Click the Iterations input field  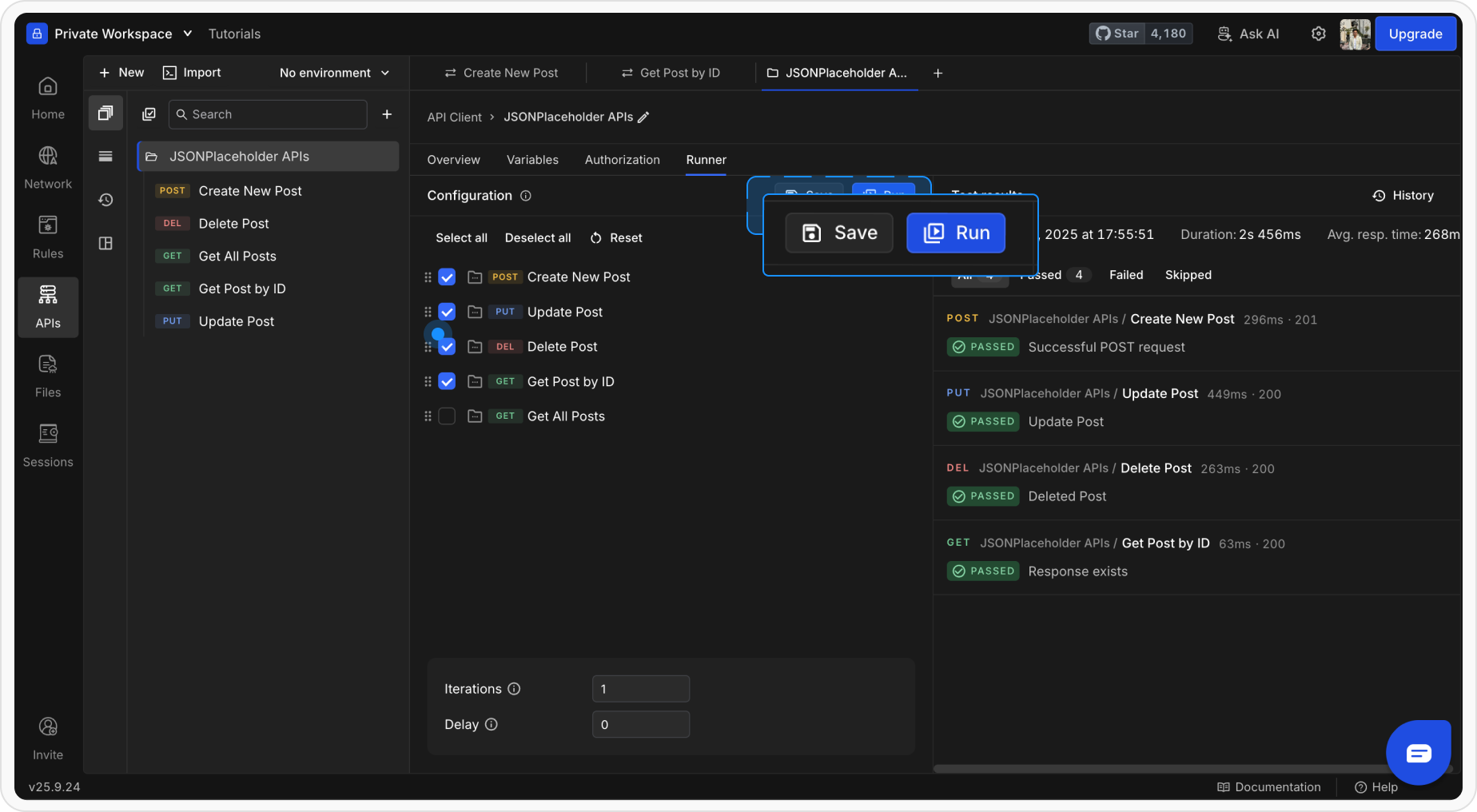click(x=640, y=688)
